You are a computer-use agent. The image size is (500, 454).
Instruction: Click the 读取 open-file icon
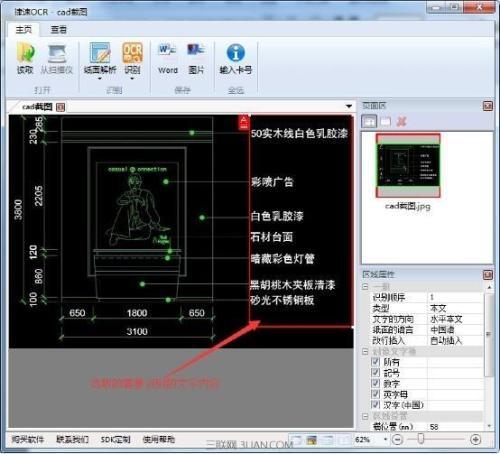pos(26,53)
